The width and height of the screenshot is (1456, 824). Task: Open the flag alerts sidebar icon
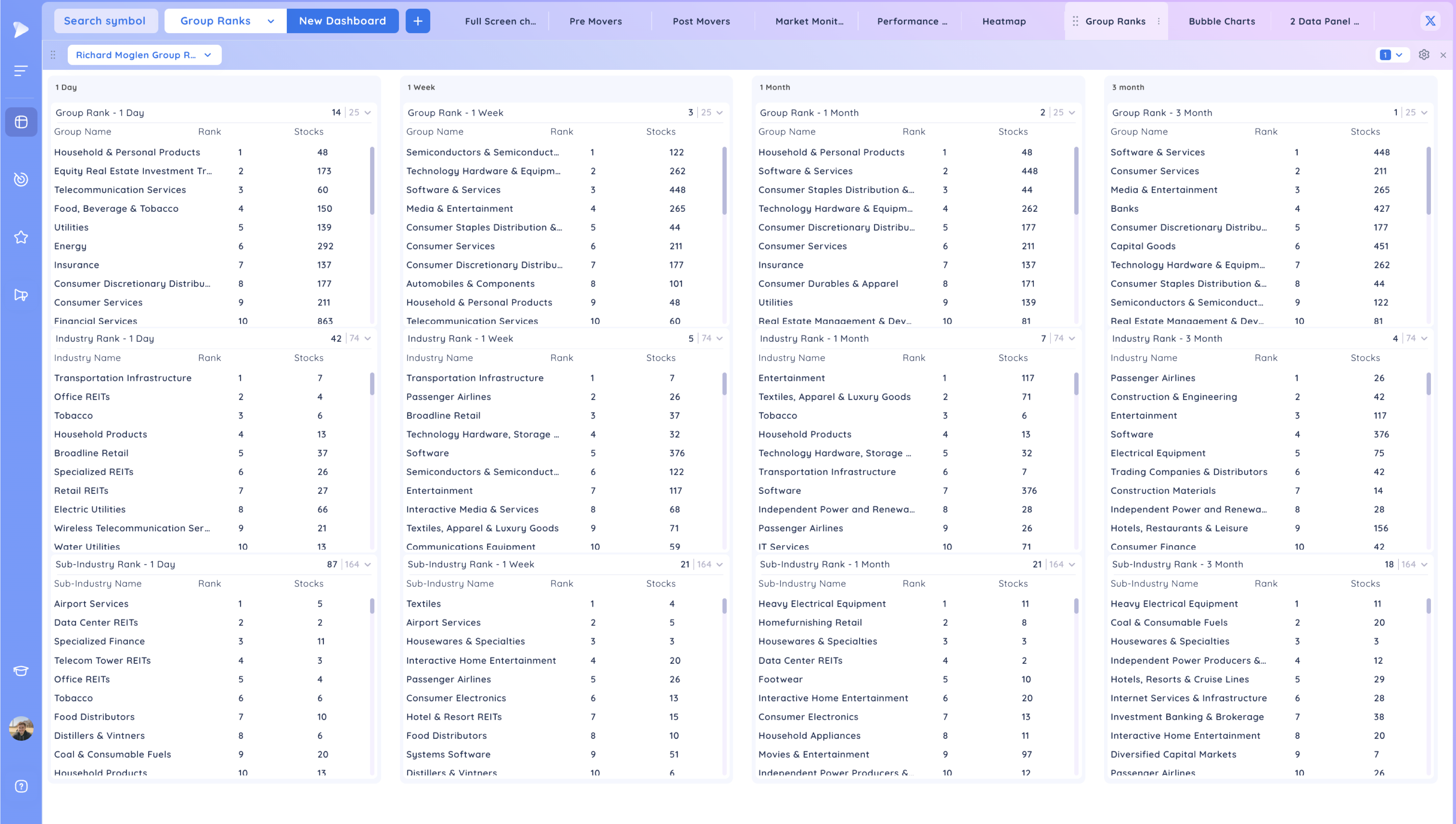click(21, 295)
